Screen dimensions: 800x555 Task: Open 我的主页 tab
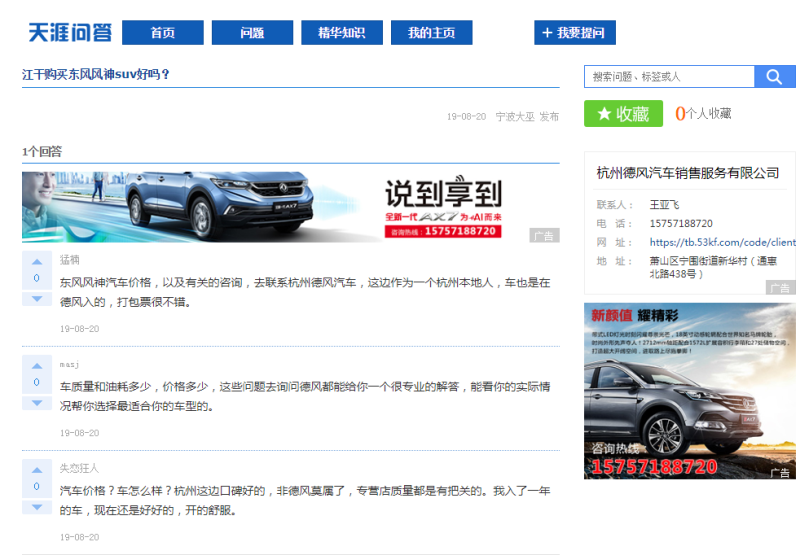(x=432, y=33)
